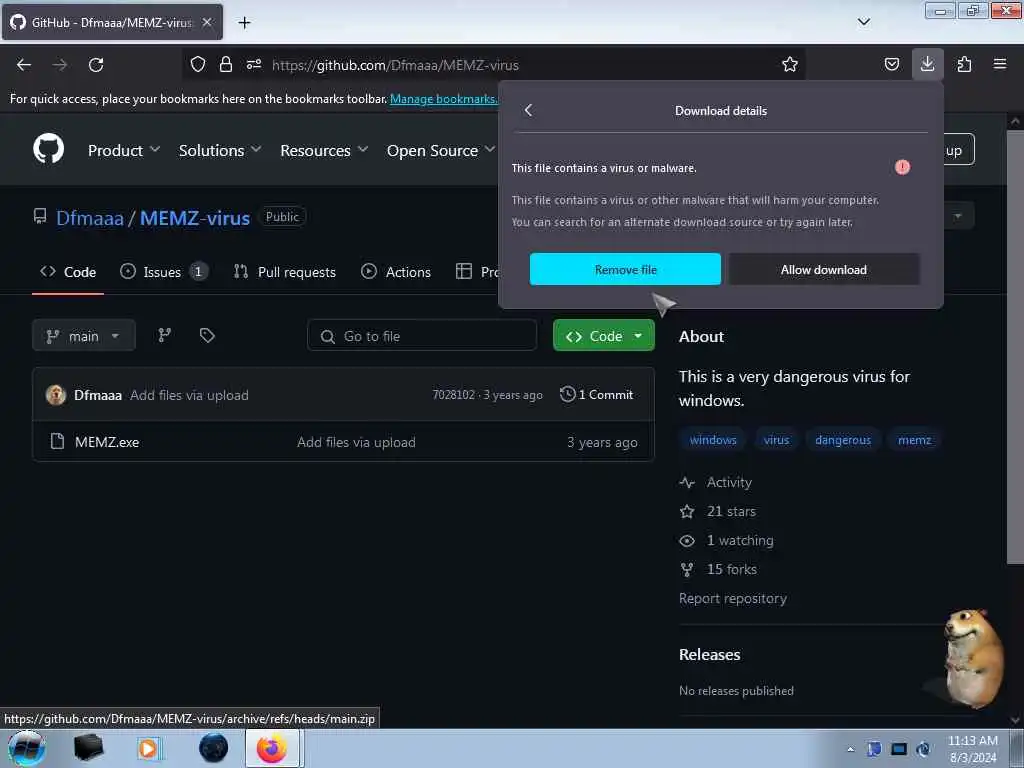The image size is (1024, 768).
Task: Open Add files via upload commit message
Action: (x=189, y=395)
